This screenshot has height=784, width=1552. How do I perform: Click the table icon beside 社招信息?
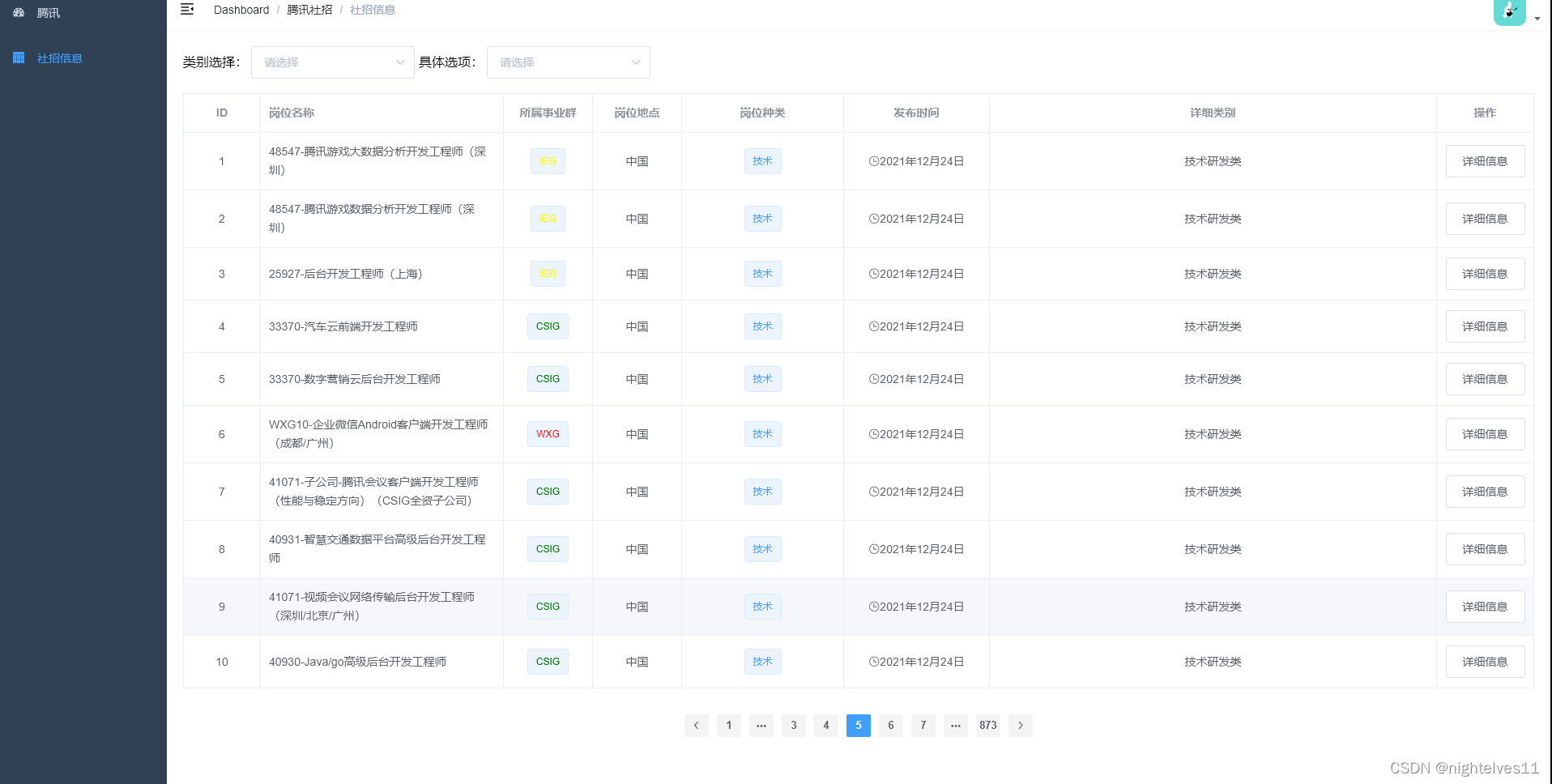pyautogui.click(x=19, y=58)
